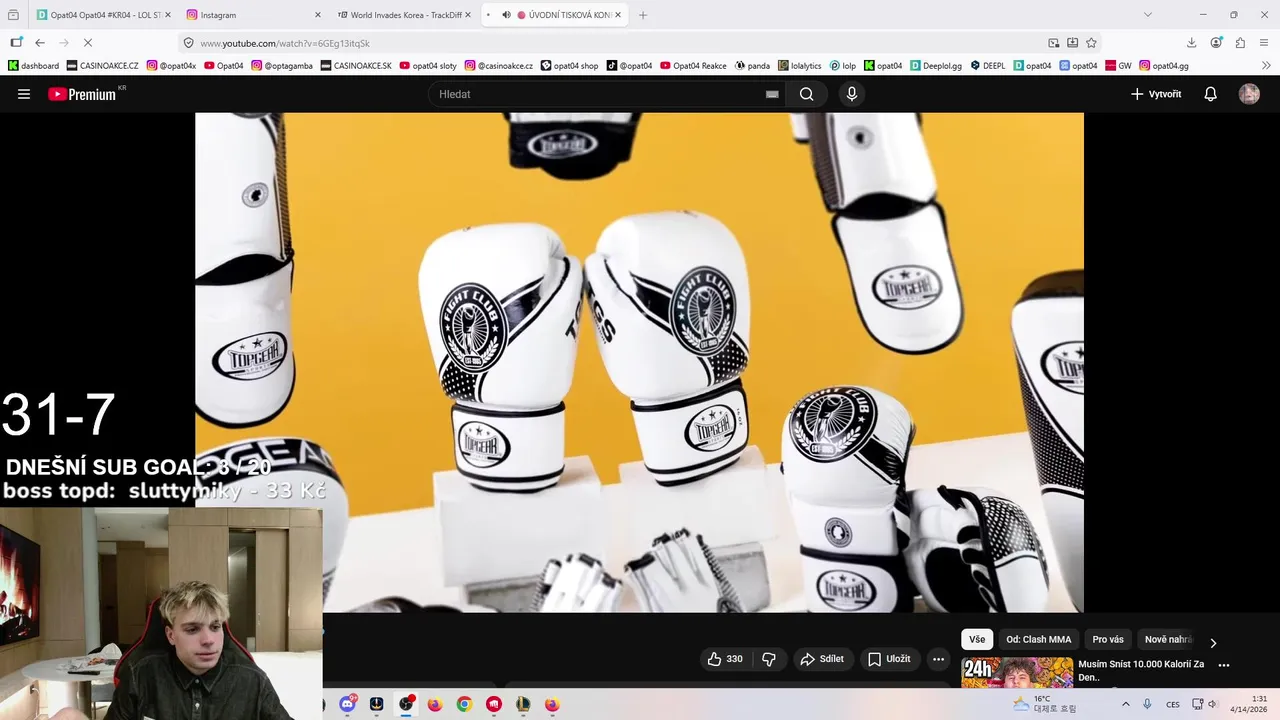Open Musím Sníst 10.000 Kalorií video title
Screen dimensions: 1280x720
click(x=1141, y=670)
